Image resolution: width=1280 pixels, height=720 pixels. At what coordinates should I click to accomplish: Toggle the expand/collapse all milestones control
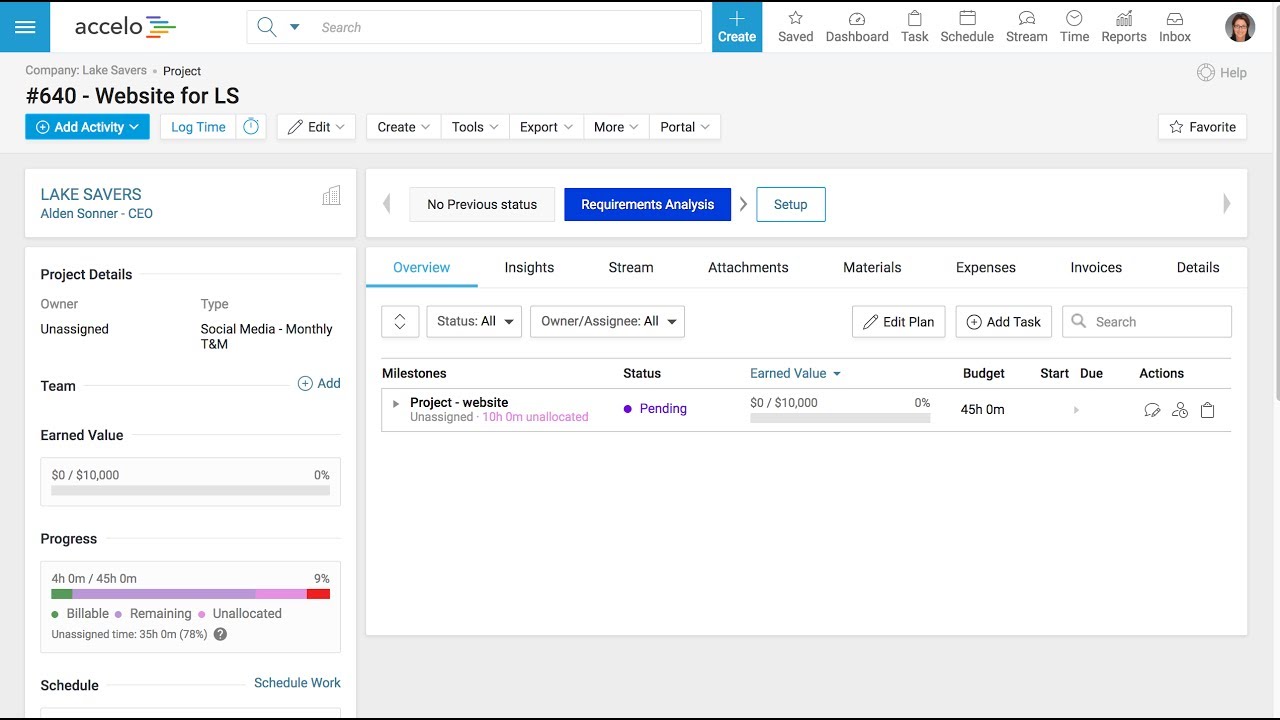pyautogui.click(x=399, y=321)
